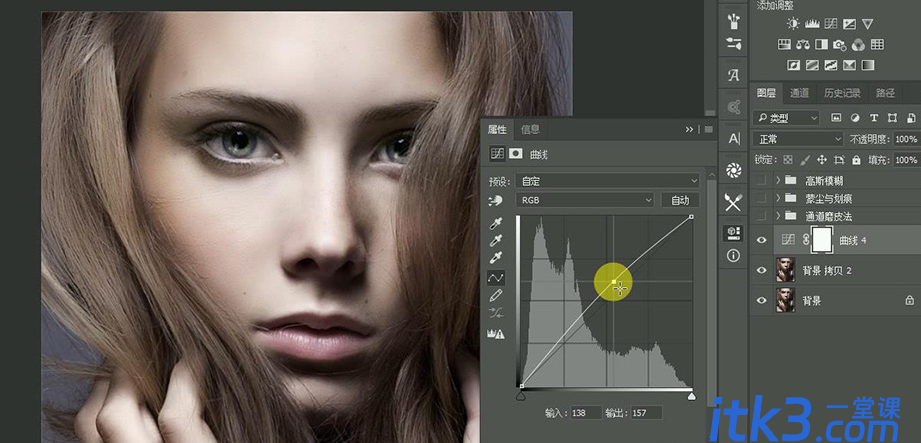The width and height of the screenshot is (921, 443).
Task: Add a Vibrance adjustment
Action: 868,24
